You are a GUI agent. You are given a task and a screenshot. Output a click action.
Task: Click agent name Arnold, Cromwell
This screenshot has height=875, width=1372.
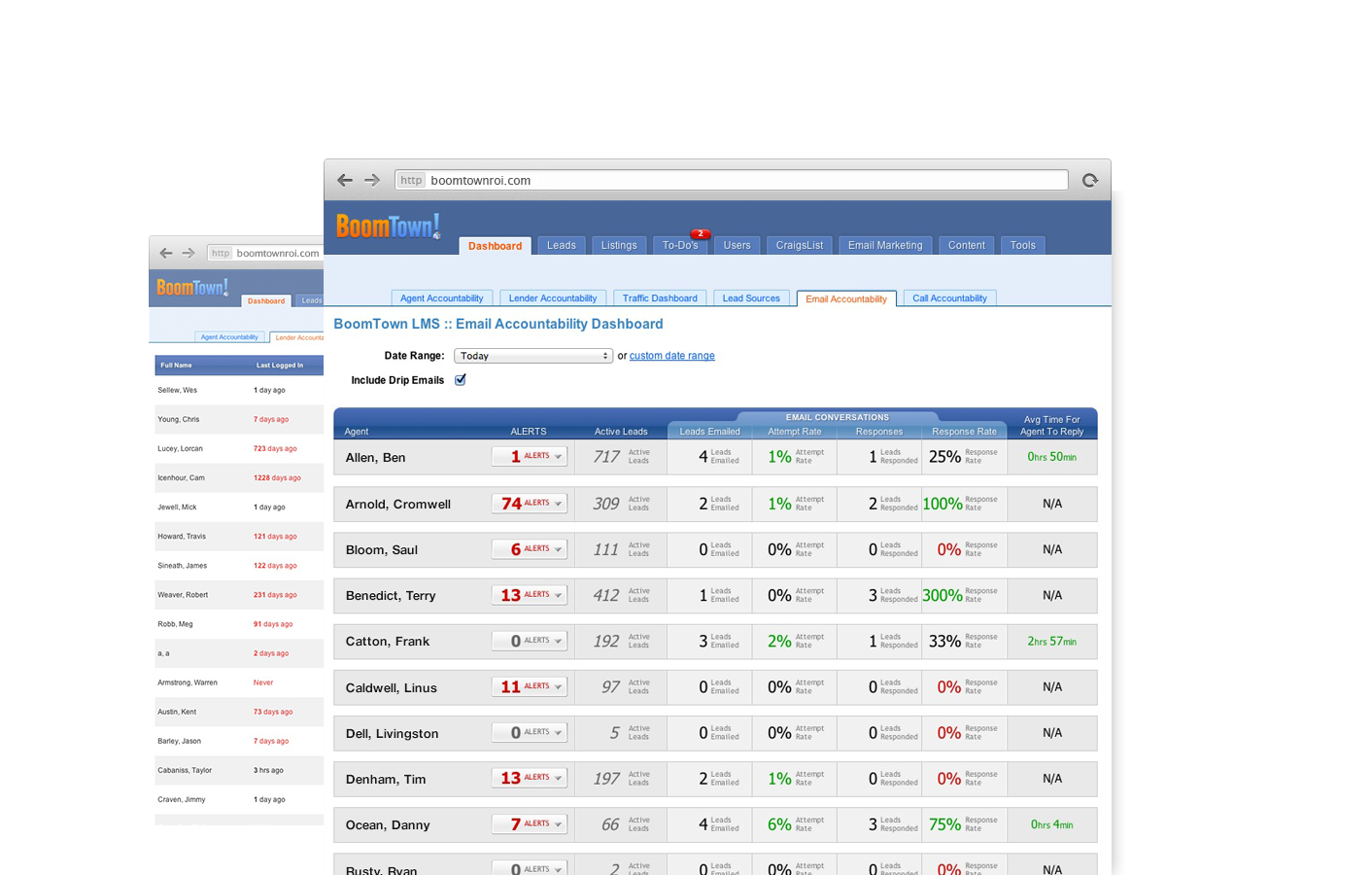pyautogui.click(x=398, y=505)
